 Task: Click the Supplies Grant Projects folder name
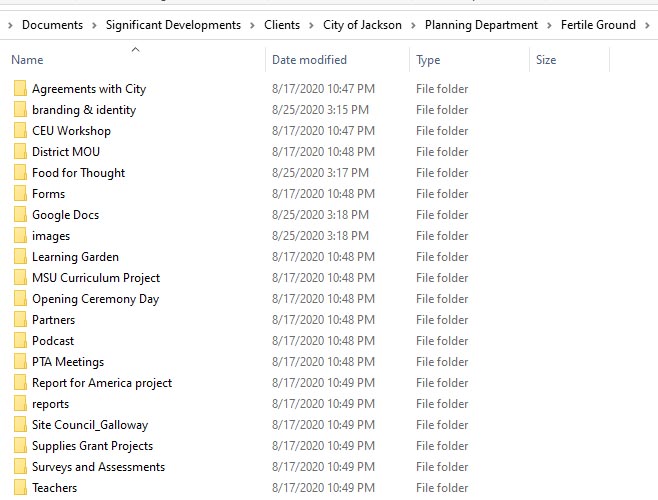click(92, 446)
